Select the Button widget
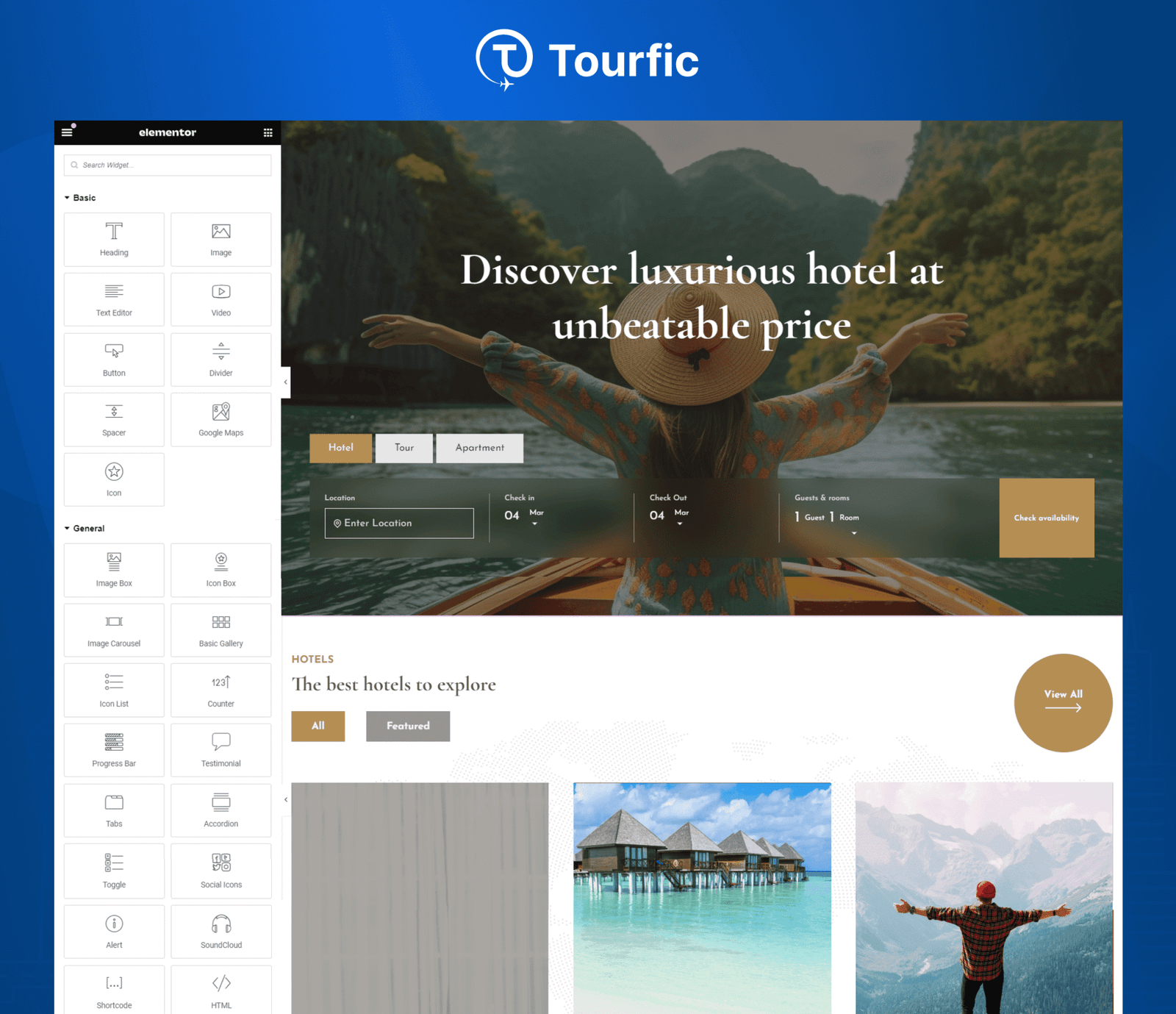 point(114,360)
